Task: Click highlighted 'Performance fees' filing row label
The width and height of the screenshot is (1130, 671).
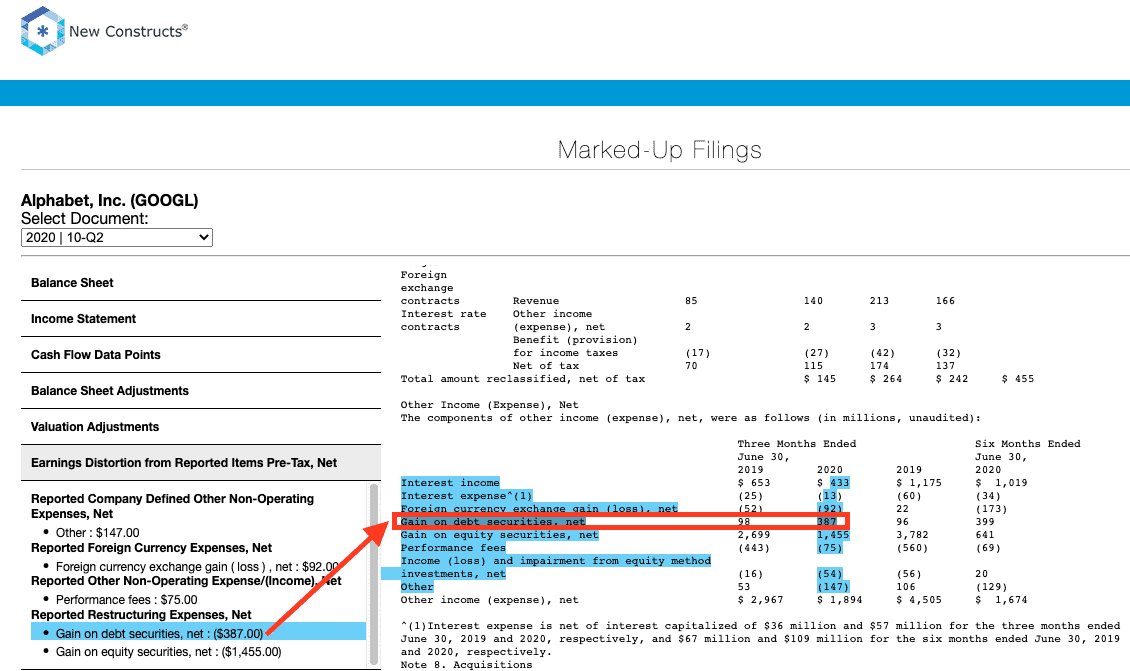Action: coord(453,548)
